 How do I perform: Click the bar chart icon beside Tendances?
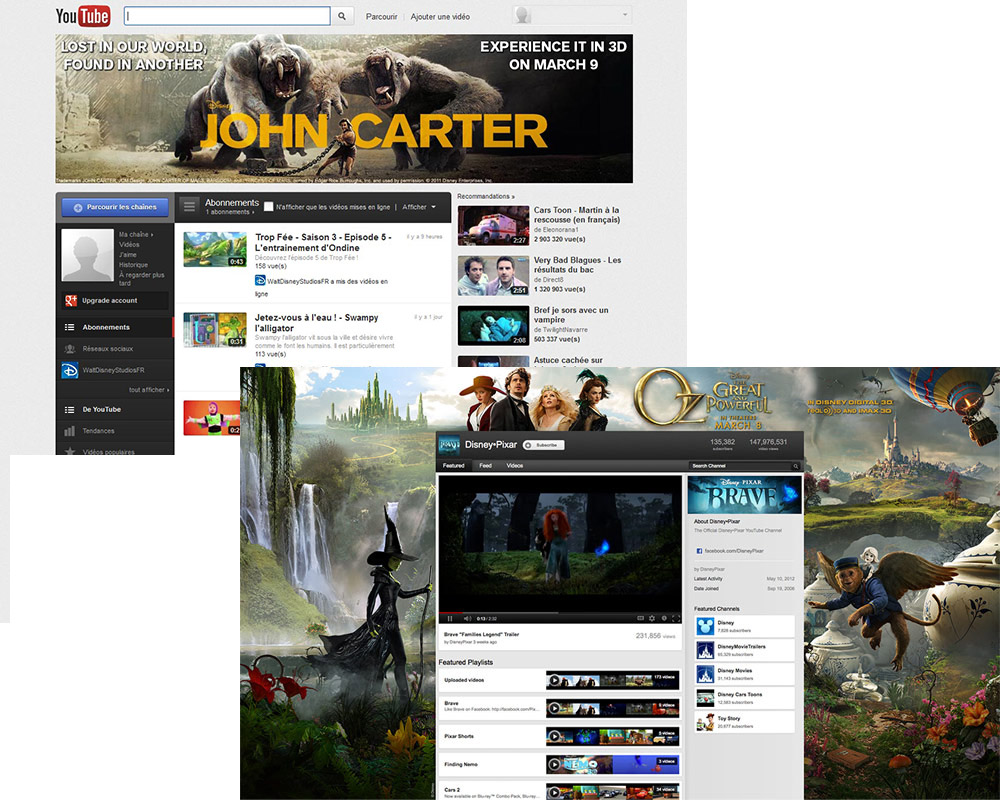tap(70, 431)
